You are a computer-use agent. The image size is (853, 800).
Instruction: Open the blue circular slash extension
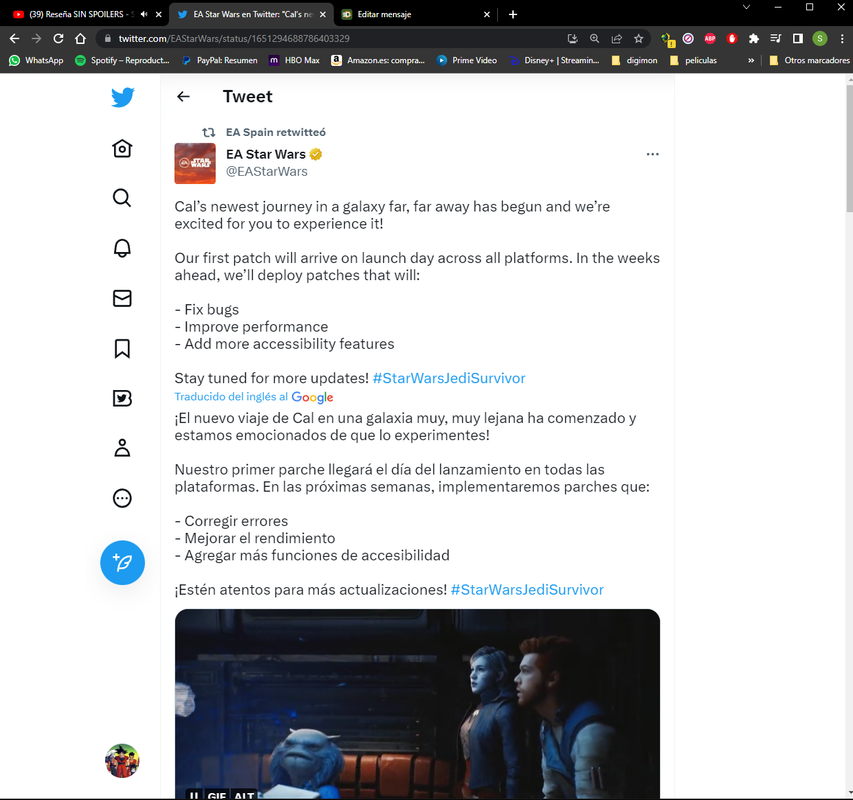click(688, 38)
